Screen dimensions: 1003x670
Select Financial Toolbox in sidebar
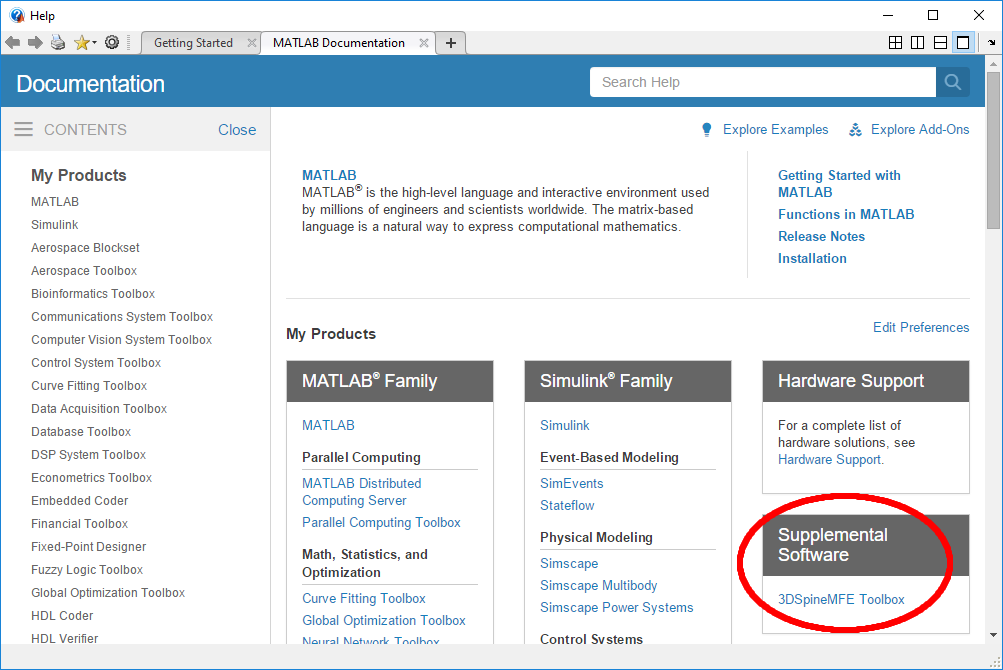click(x=79, y=524)
